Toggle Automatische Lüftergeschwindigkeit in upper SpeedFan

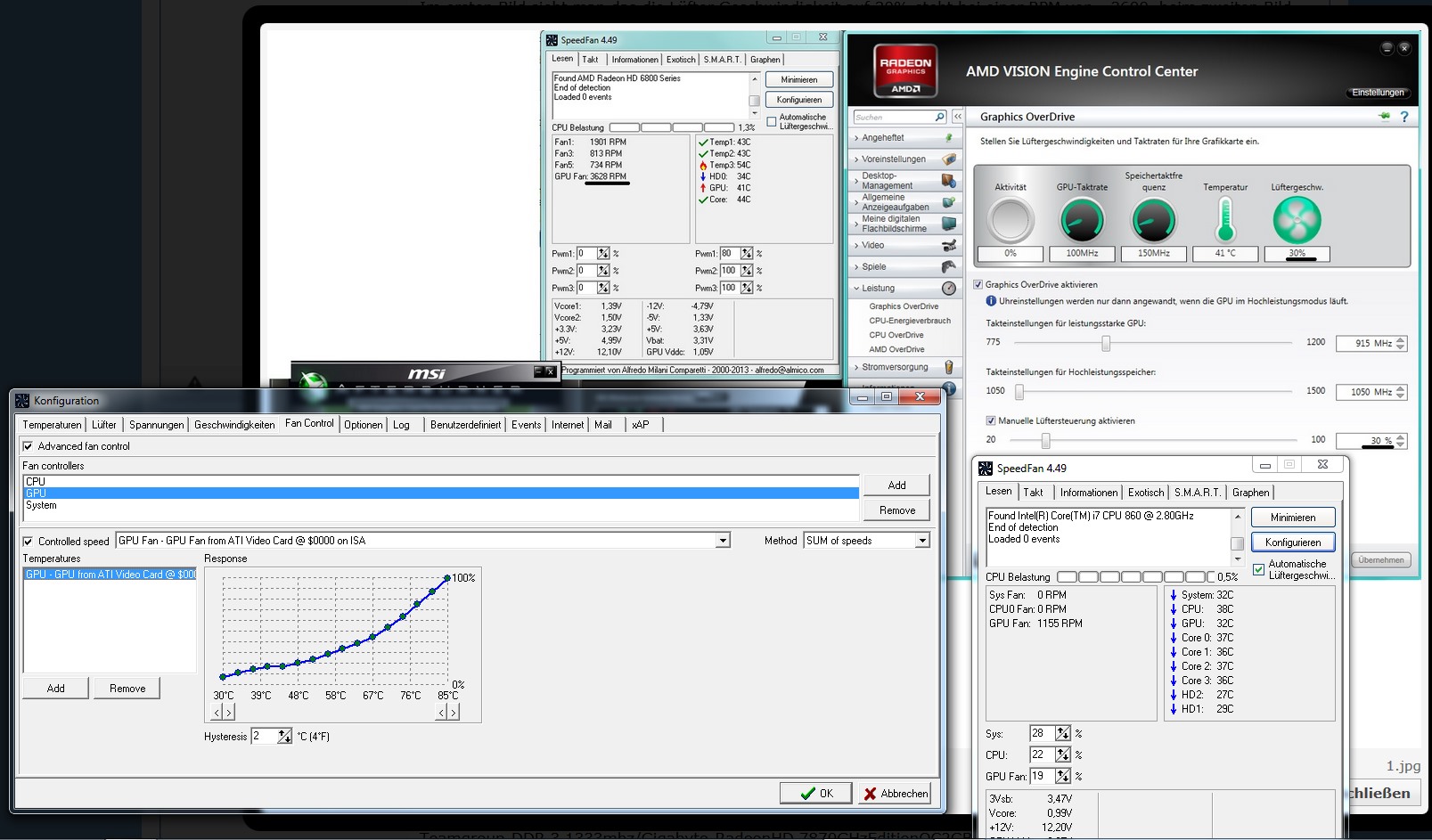pyautogui.click(x=772, y=121)
